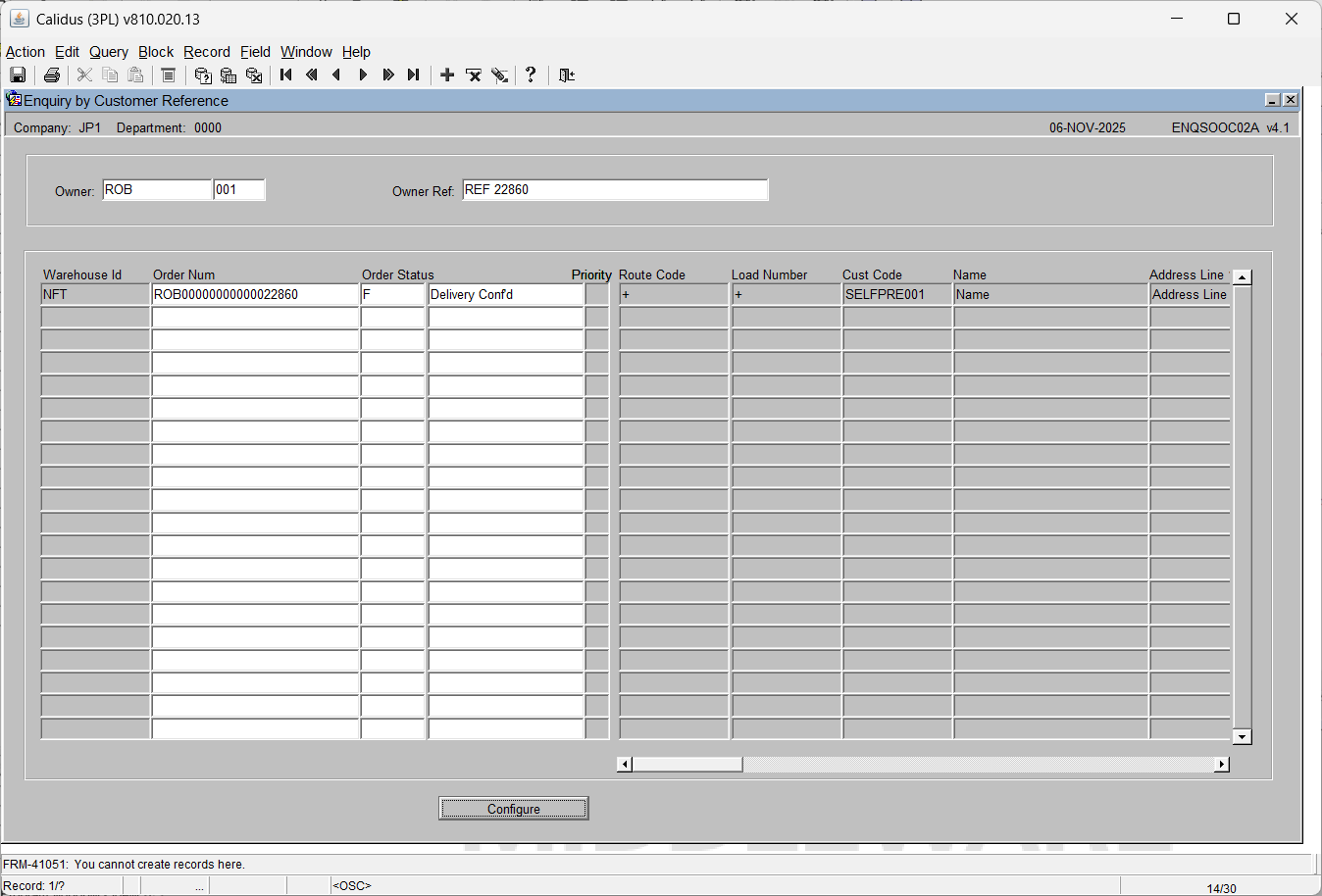This screenshot has width=1322, height=896.
Task: Open the Block menu
Action: (155, 52)
